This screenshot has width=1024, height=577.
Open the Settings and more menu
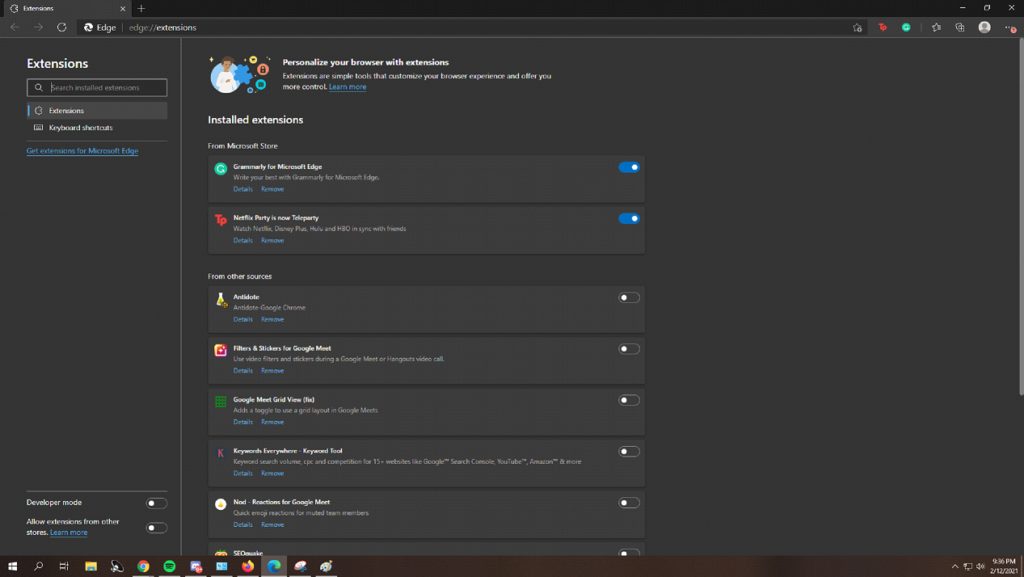1010,27
